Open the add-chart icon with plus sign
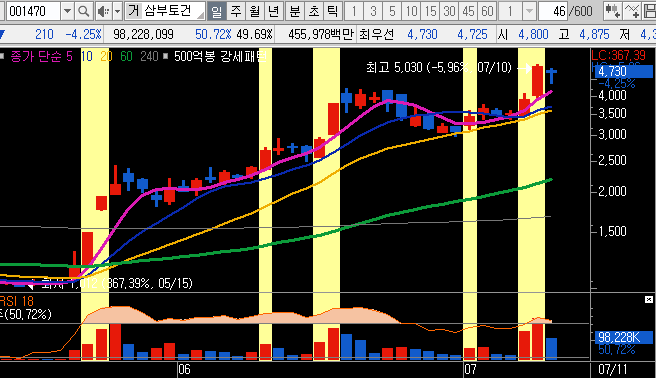Image resolution: width=656 pixels, height=378 pixels. coord(612,11)
